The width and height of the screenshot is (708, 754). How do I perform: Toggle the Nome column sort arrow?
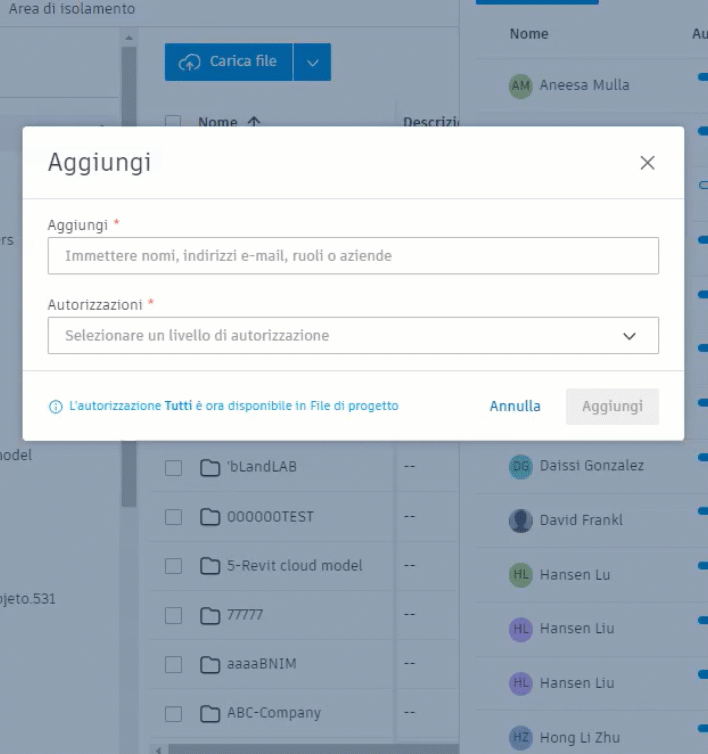click(254, 122)
